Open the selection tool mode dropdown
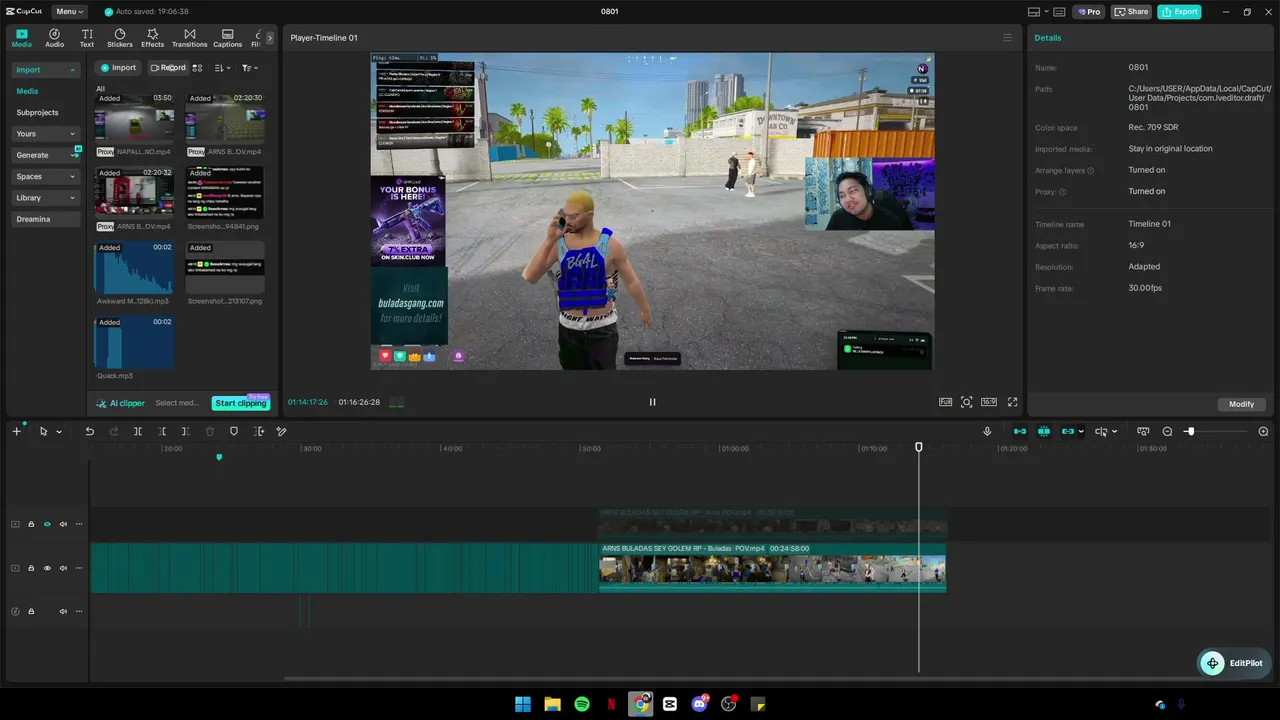Viewport: 1280px width, 720px height. click(x=59, y=432)
